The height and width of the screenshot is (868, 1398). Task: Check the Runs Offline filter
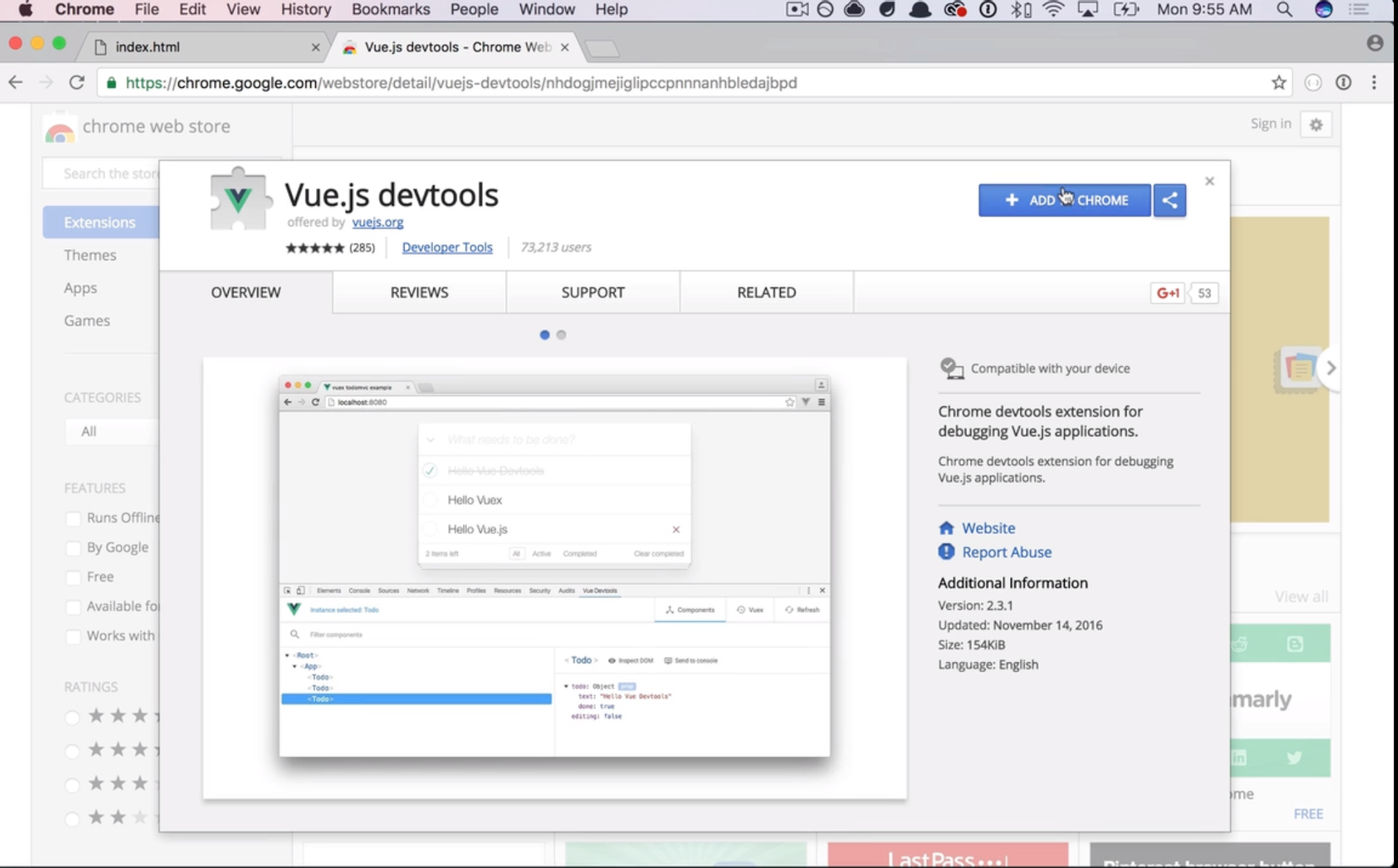click(x=73, y=518)
